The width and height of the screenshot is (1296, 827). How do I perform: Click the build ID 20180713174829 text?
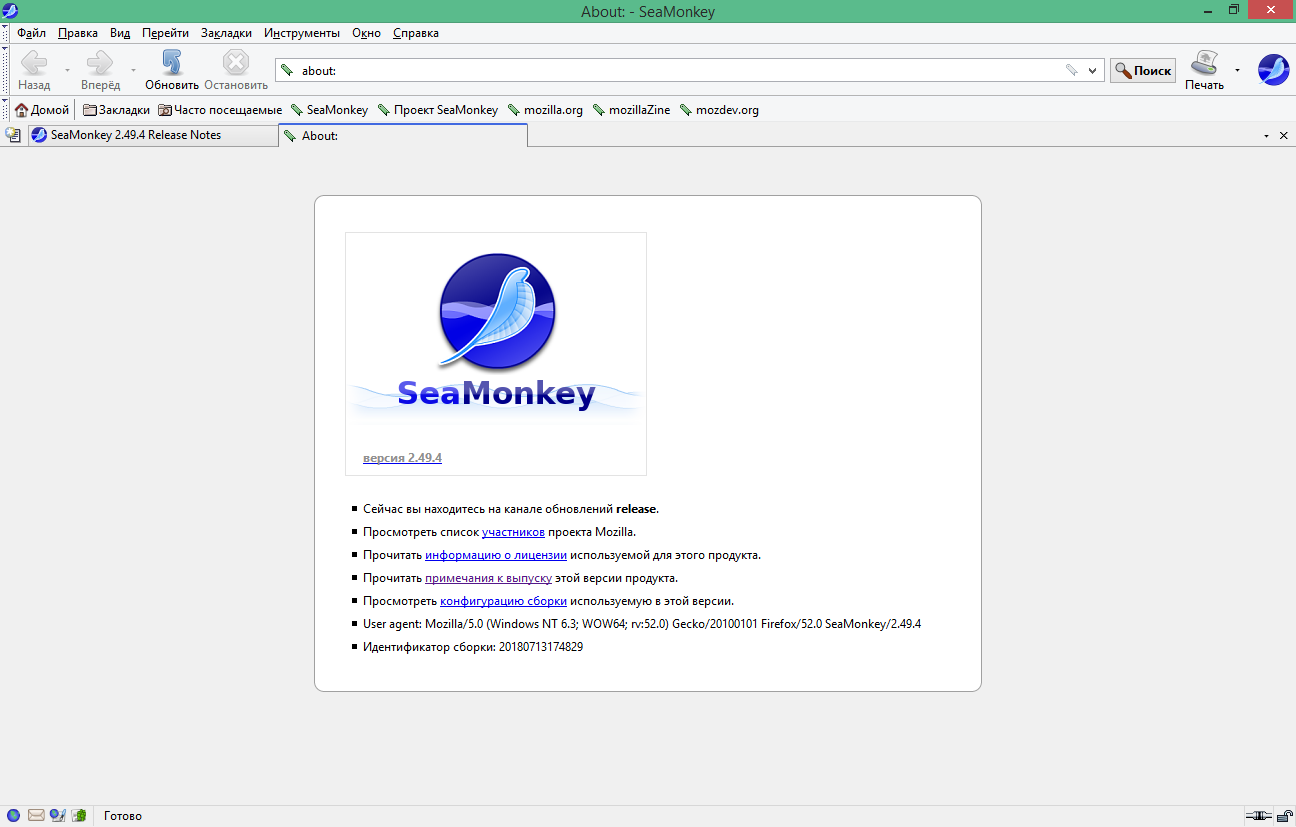[x=541, y=647]
